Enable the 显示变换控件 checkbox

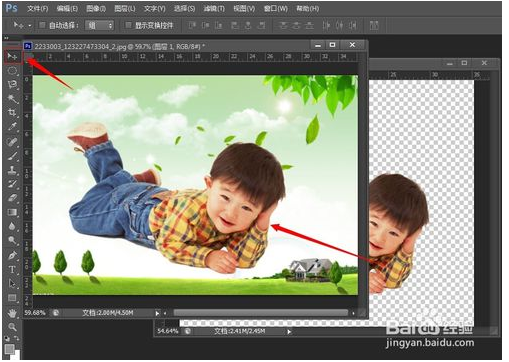click(x=128, y=25)
